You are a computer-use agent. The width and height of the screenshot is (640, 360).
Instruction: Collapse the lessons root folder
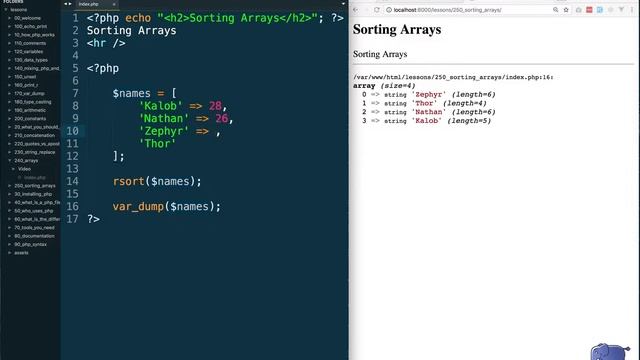[6, 9]
